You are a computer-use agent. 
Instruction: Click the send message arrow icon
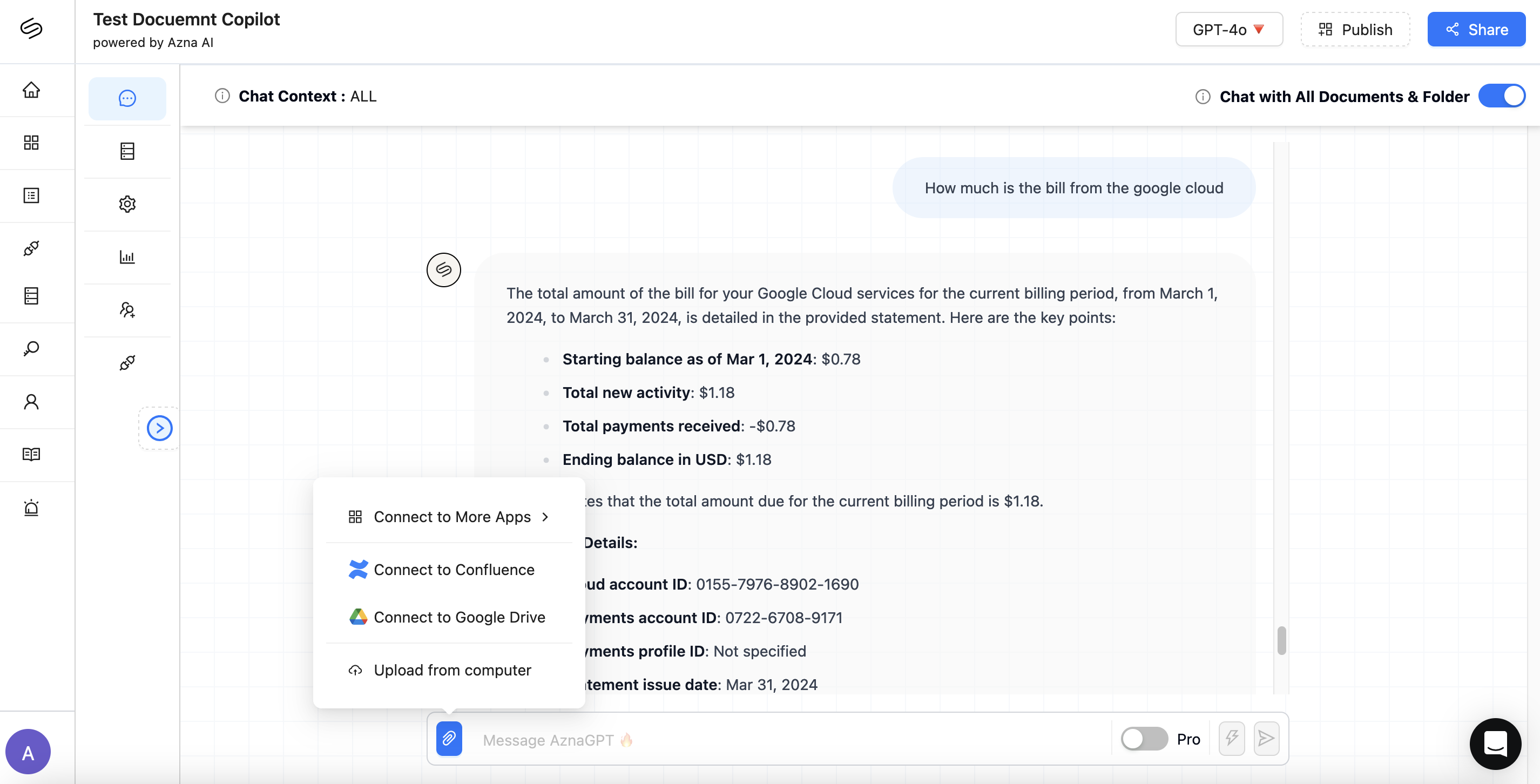point(1266,739)
